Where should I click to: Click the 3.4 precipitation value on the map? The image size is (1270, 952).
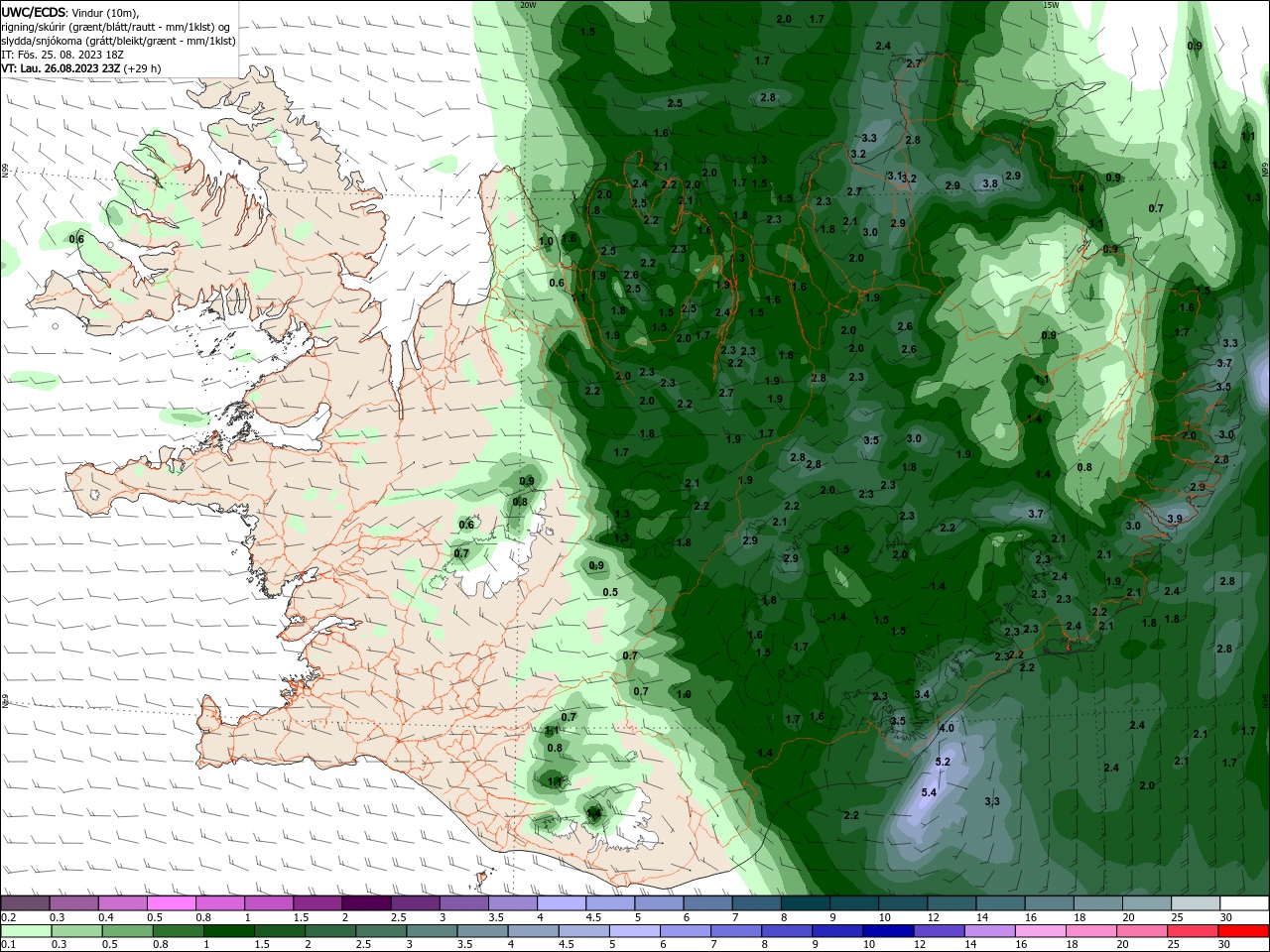pos(922,694)
